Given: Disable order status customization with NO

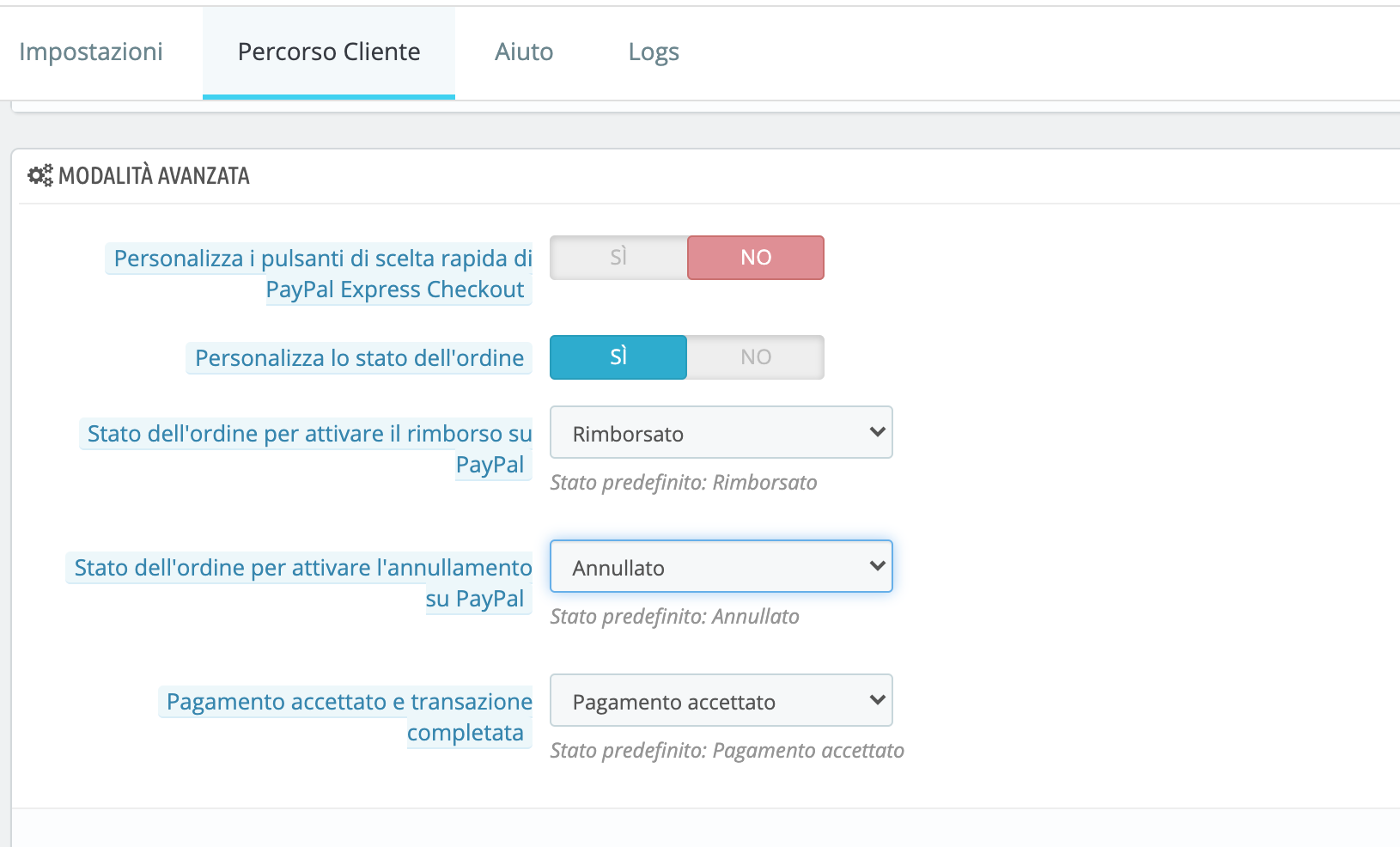Looking at the screenshot, I should click(x=756, y=357).
